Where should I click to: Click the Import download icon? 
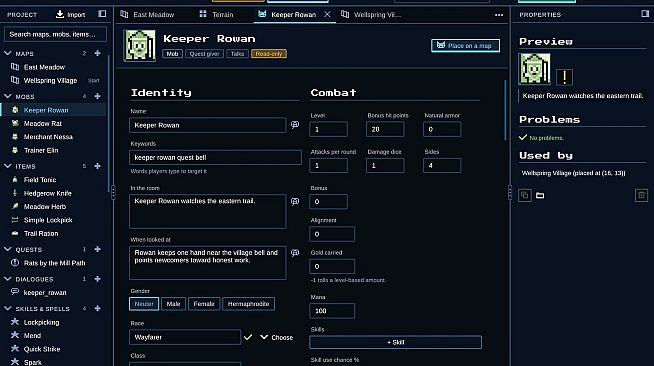pos(60,14)
